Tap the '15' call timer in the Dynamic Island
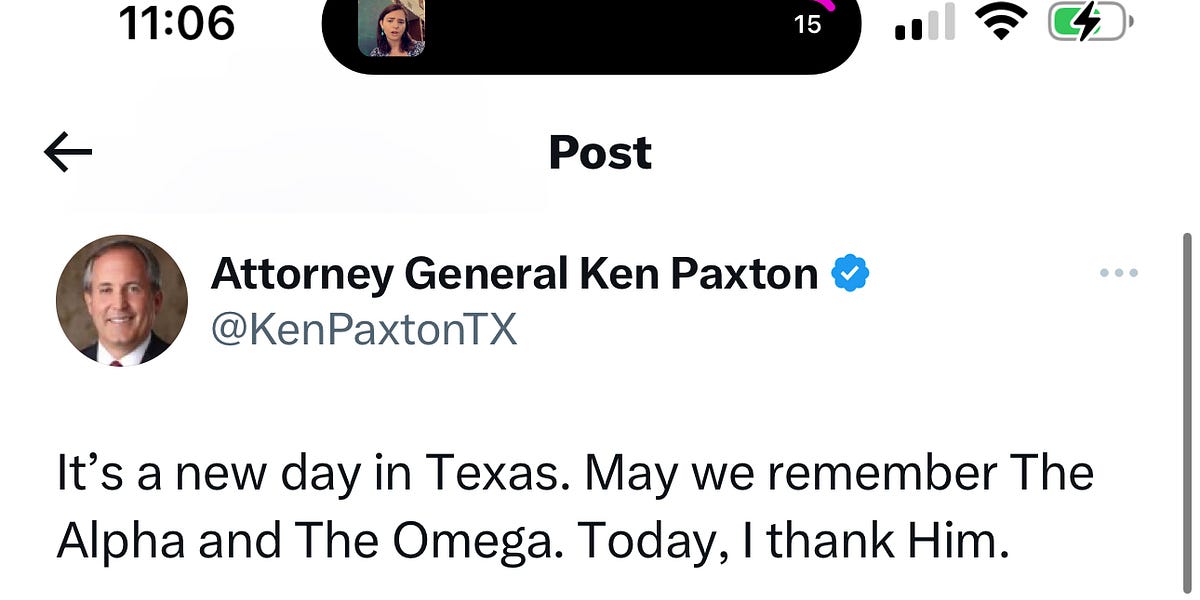 pyautogui.click(x=808, y=23)
